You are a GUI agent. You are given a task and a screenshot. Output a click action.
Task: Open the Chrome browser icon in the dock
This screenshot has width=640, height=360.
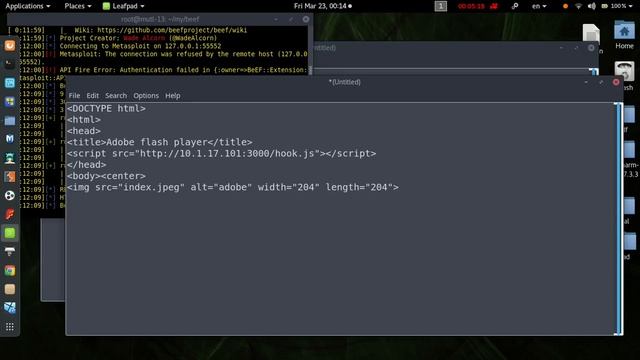10,271
